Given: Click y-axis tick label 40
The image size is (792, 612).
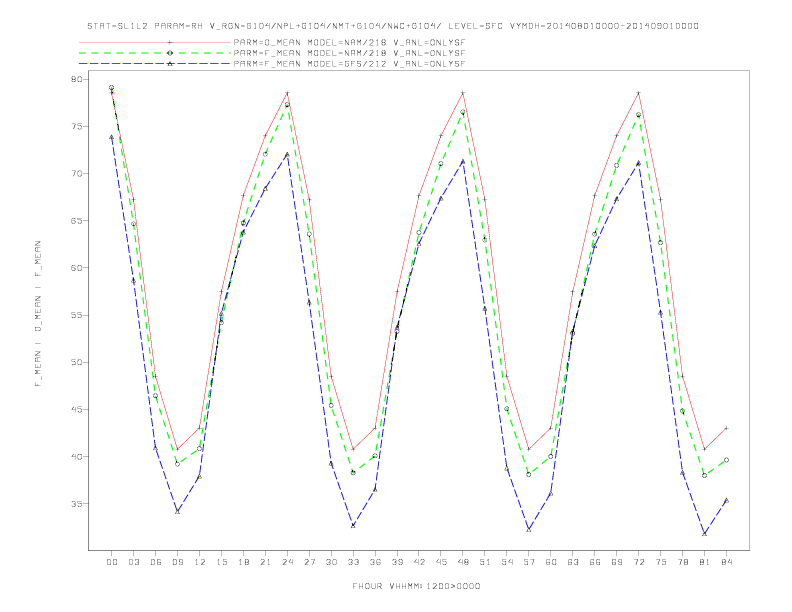Looking at the screenshot, I should click(x=77, y=456).
